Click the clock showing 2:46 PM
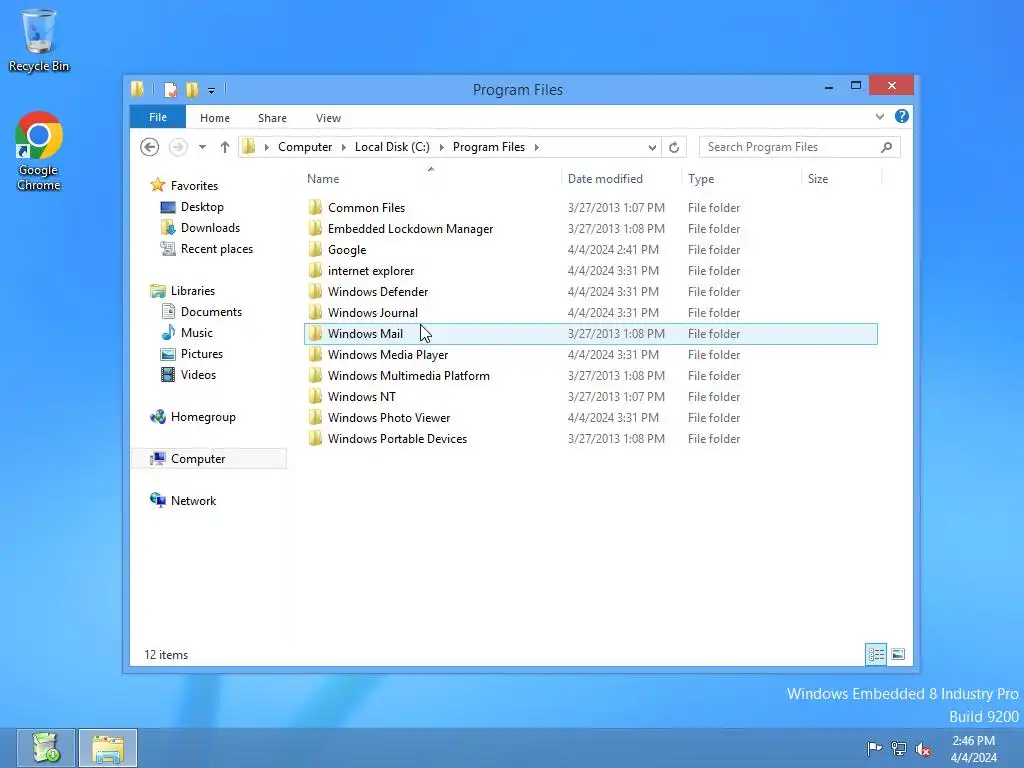The width and height of the screenshot is (1024, 768). tap(973, 741)
